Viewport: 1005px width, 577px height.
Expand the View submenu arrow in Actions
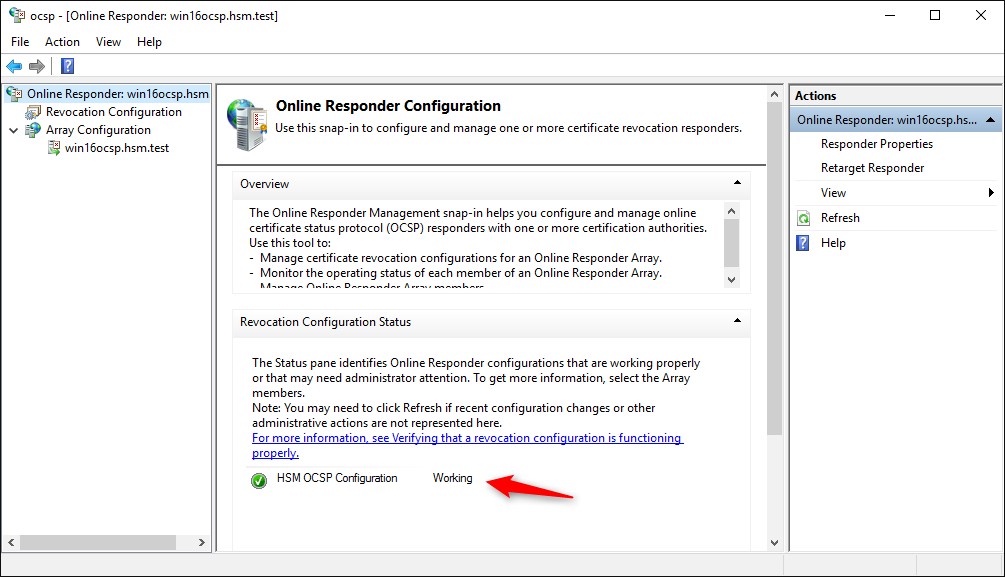(991, 192)
